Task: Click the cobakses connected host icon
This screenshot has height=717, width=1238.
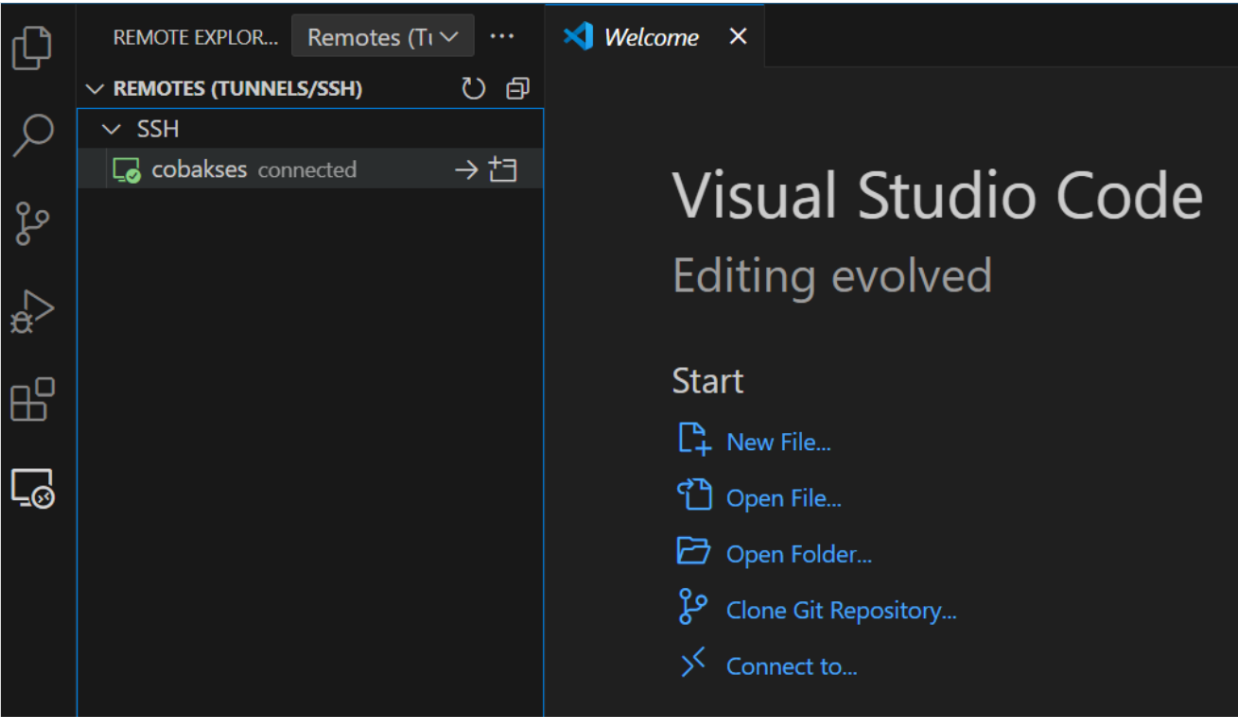Action: (127, 170)
